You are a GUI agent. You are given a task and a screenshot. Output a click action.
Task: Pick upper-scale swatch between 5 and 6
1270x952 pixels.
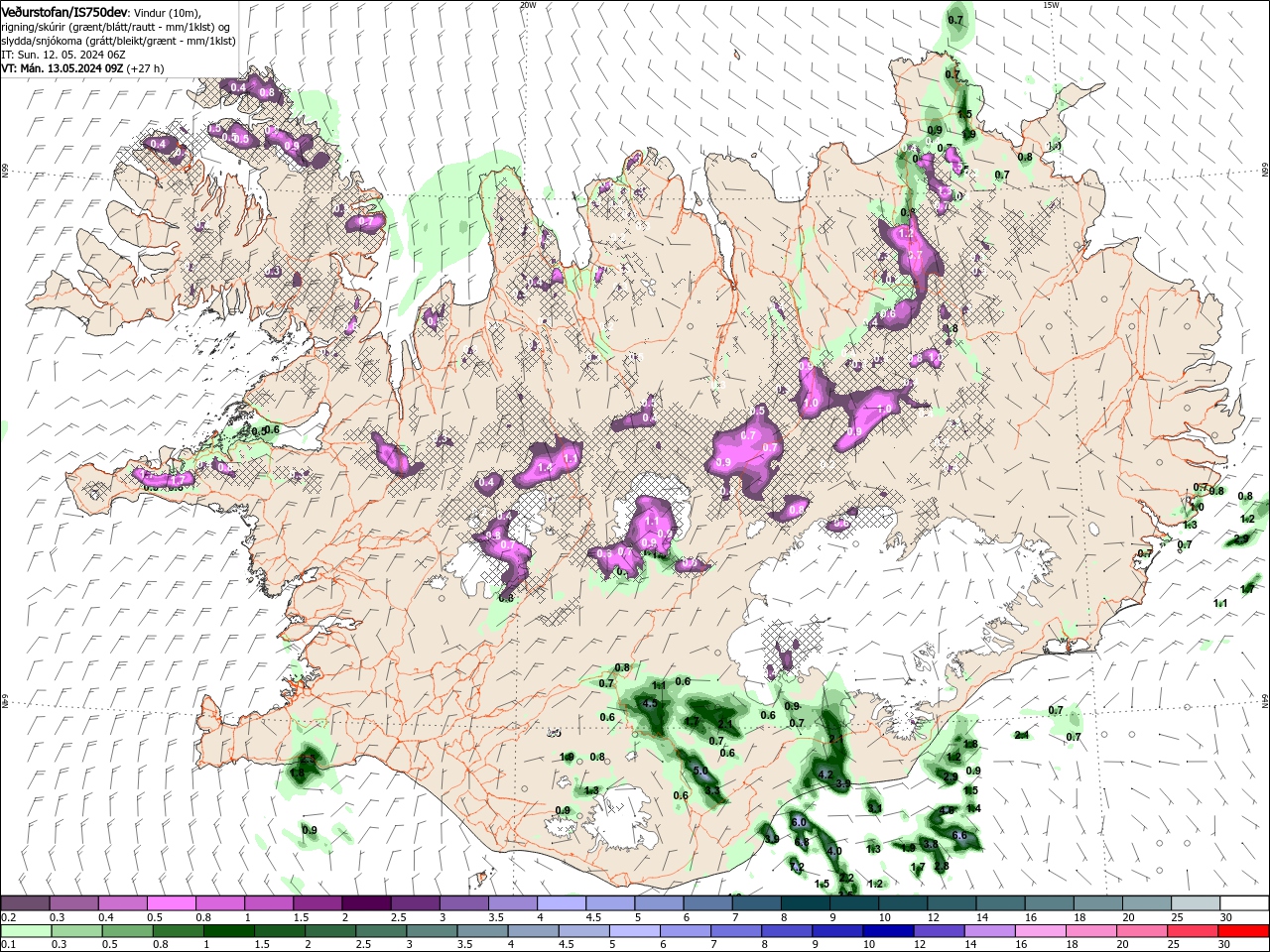point(658,903)
